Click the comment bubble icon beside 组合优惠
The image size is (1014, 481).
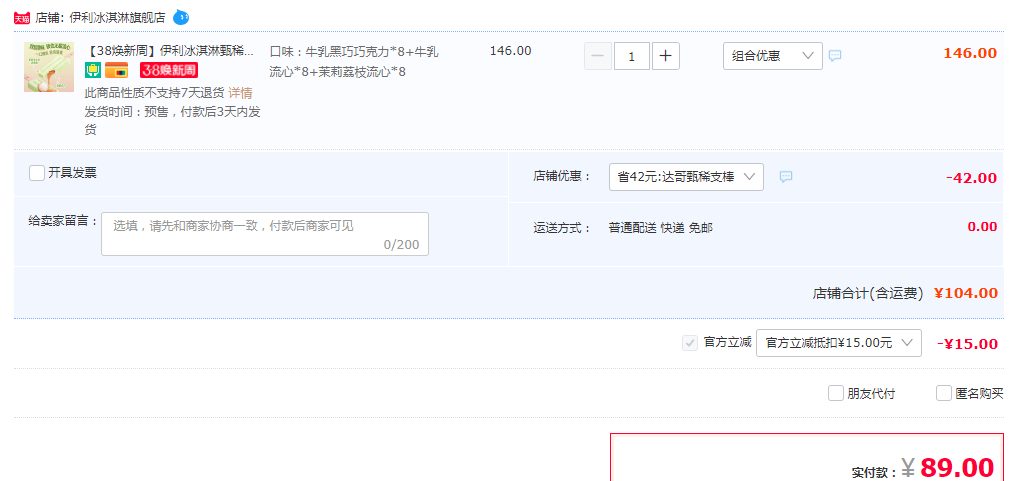tap(835, 56)
